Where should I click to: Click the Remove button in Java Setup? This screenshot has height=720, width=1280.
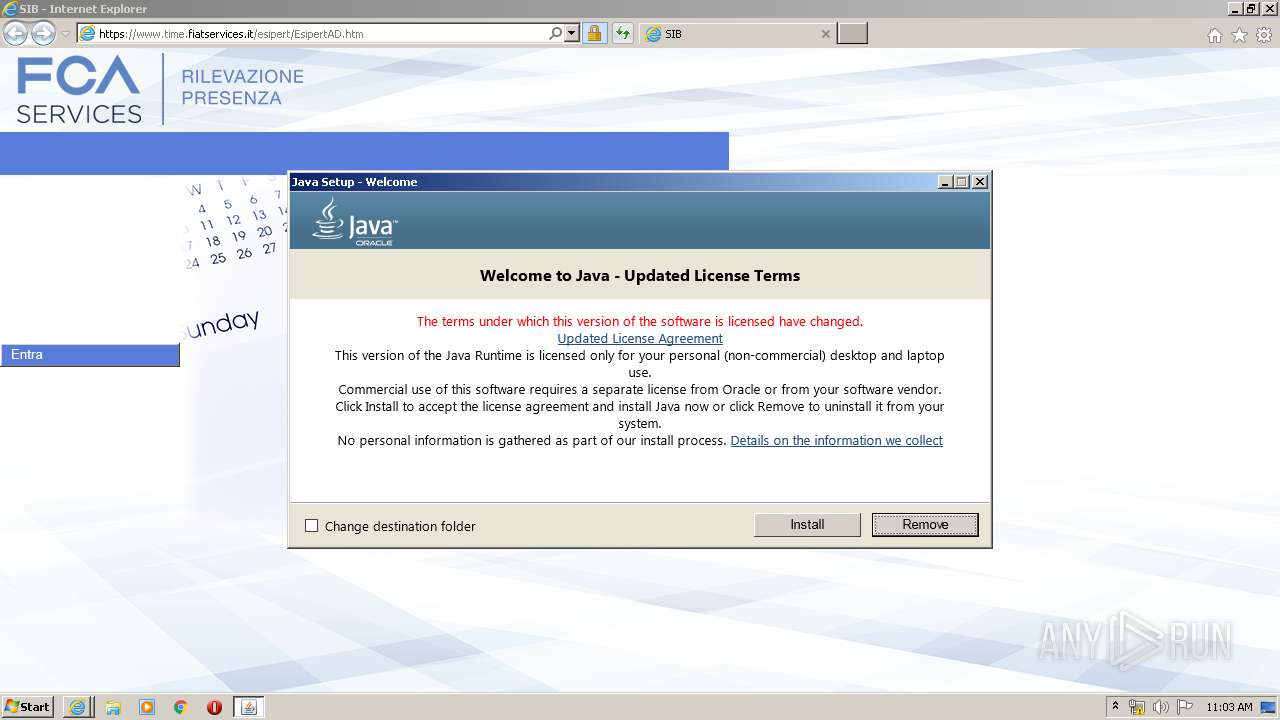point(925,525)
